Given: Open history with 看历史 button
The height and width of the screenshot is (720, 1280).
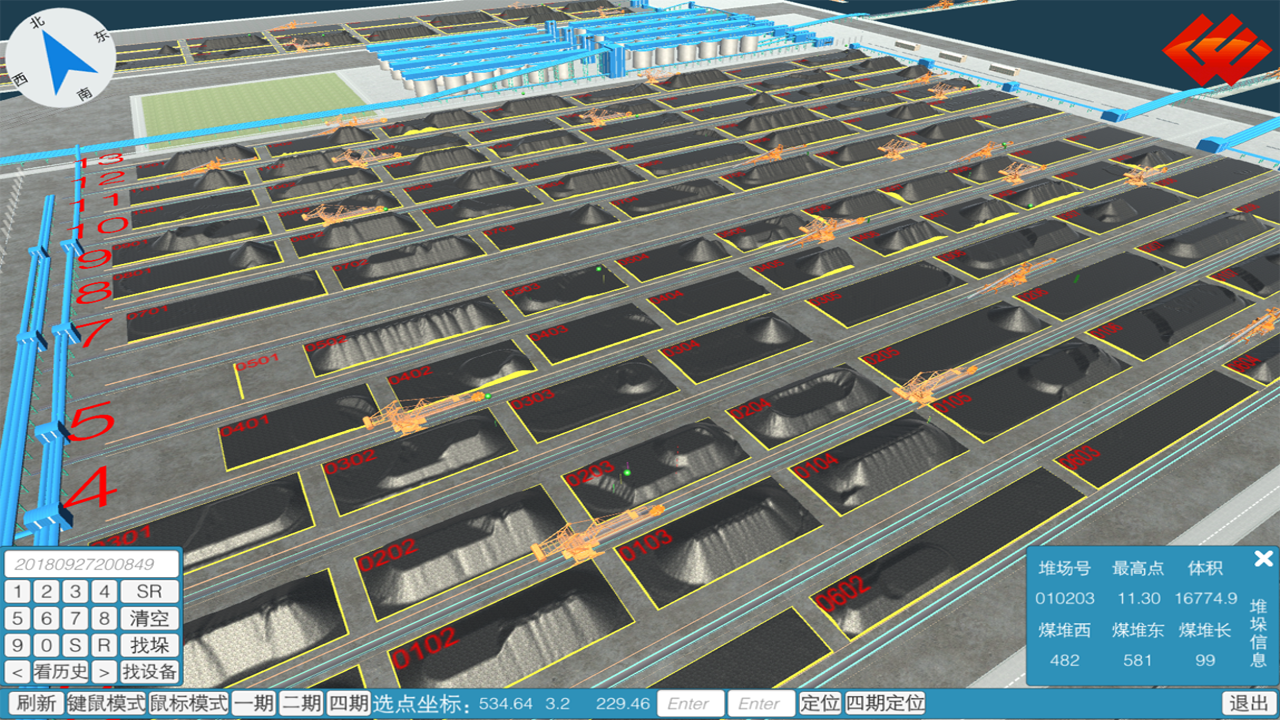Looking at the screenshot, I should [x=61, y=671].
